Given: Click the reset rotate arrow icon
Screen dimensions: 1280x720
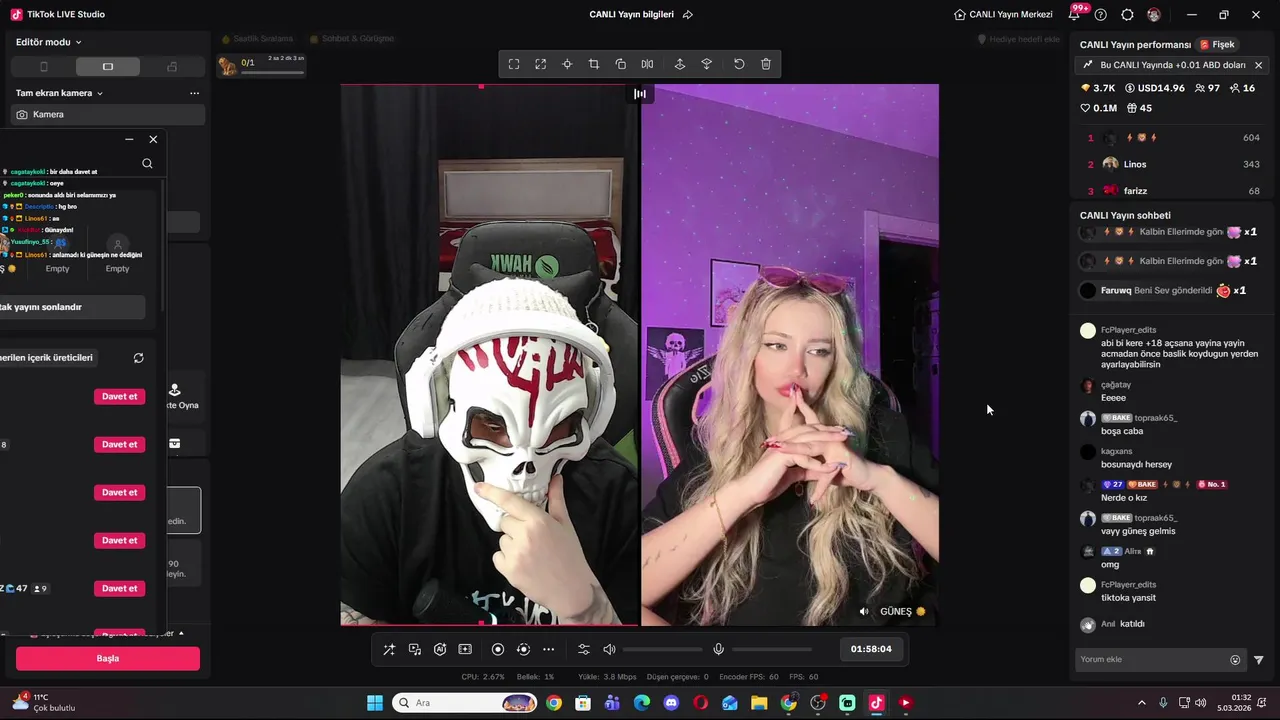Looking at the screenshot, I should [x=739, y=64].
